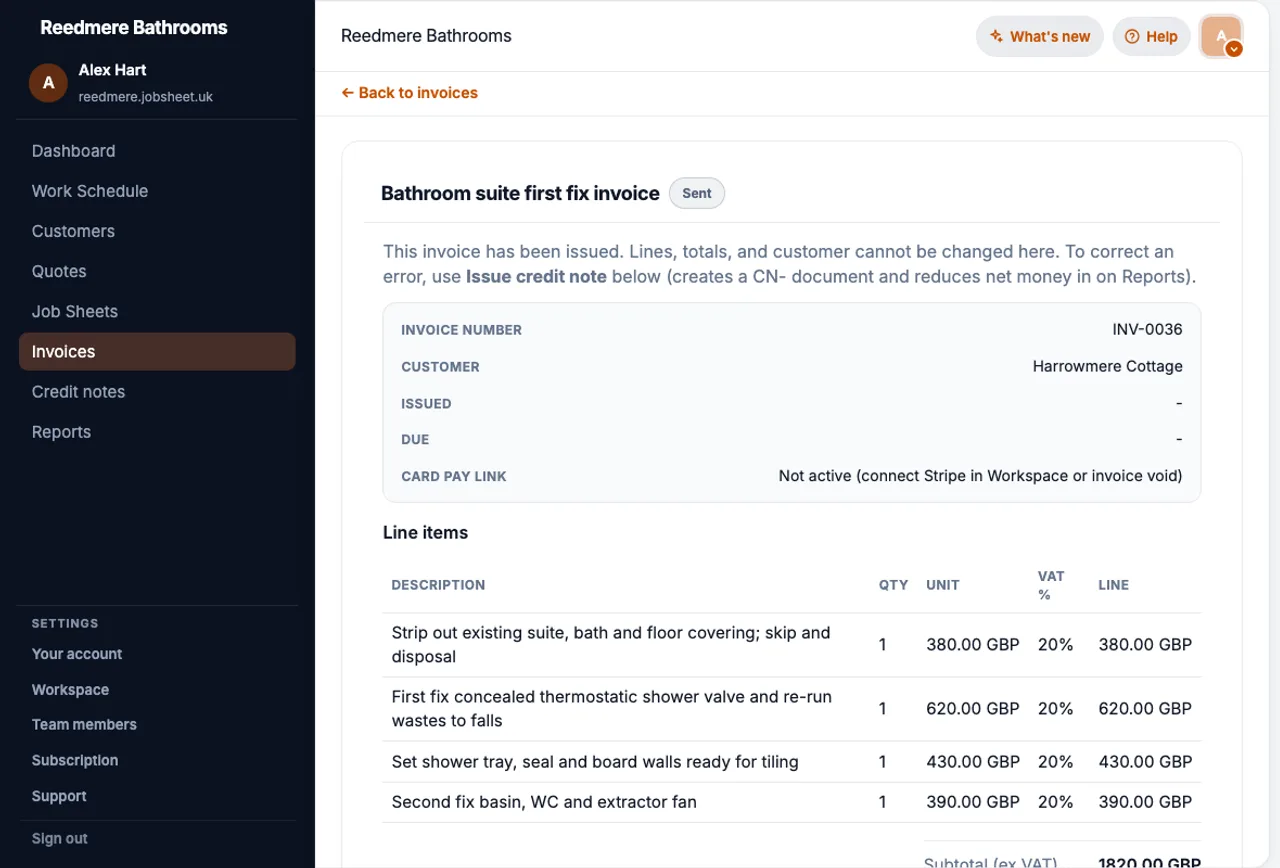This screenshot has width=1280, height=868.
Task: Click the card pay link Not active text
Action: pyautogui.click(x=980, y=476)
